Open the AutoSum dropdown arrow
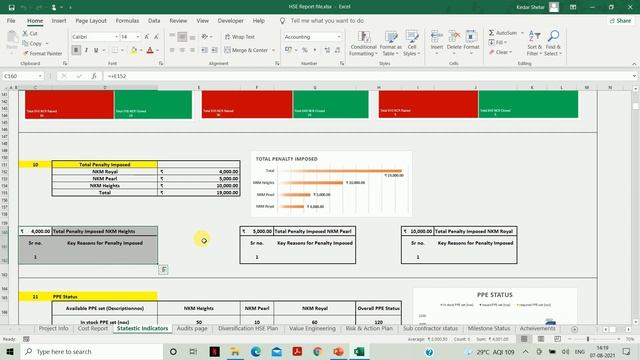640x360 pixels. [x=522, y=33]
